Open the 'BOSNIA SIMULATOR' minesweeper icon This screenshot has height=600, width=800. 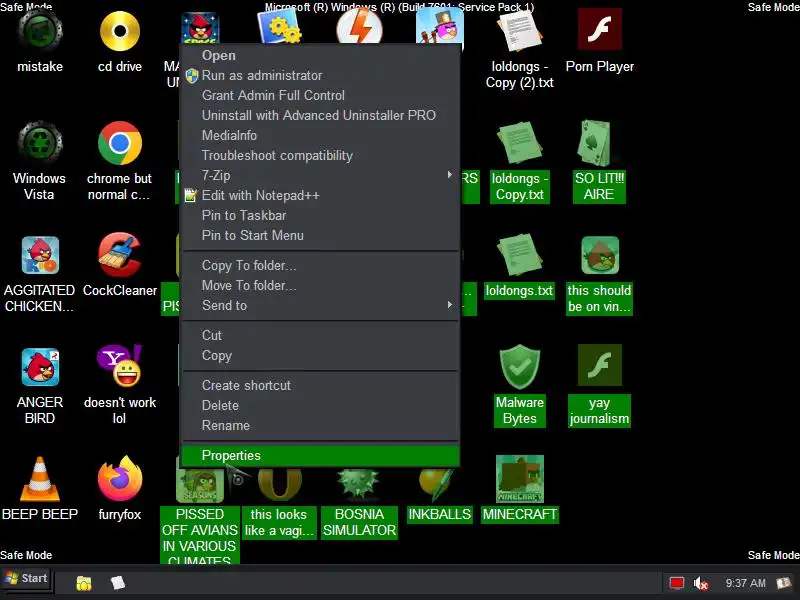(x=359, y=484)
